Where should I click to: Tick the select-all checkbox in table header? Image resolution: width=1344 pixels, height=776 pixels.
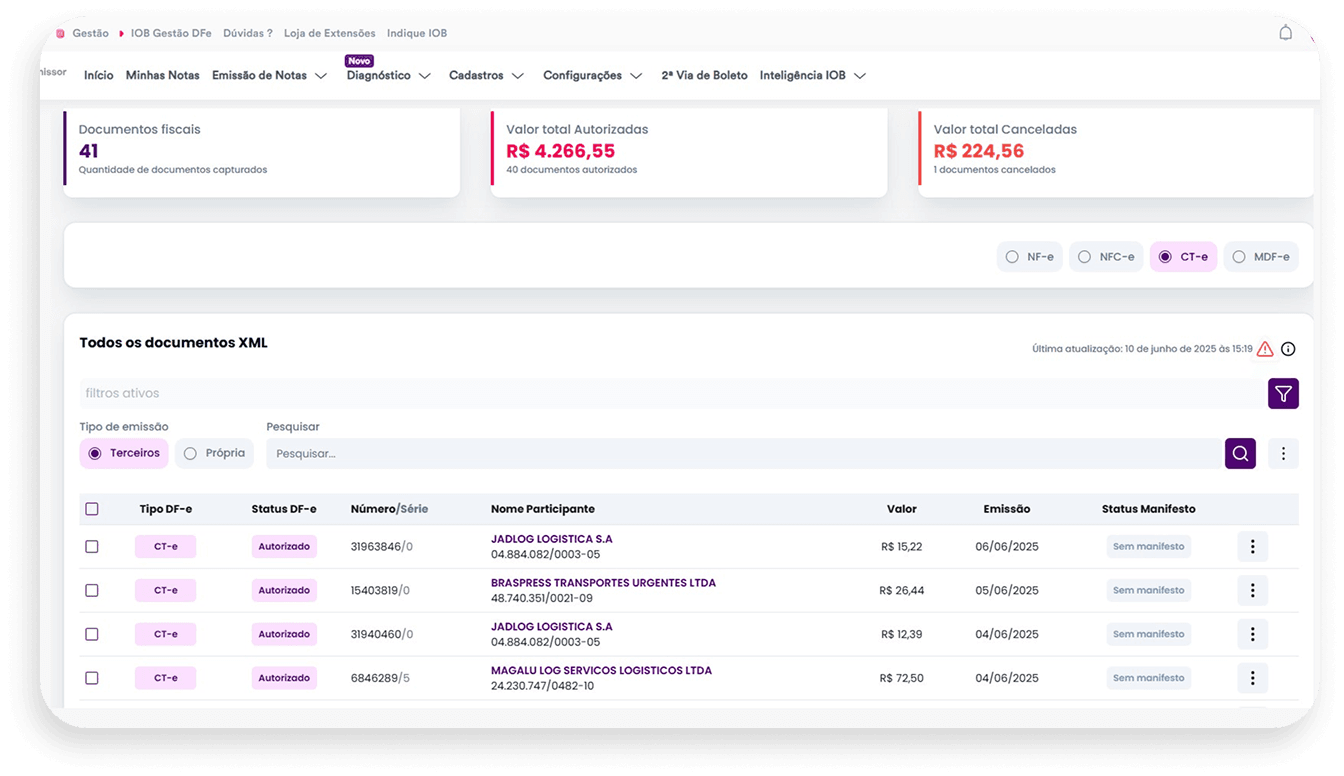(x=92, y=509)
